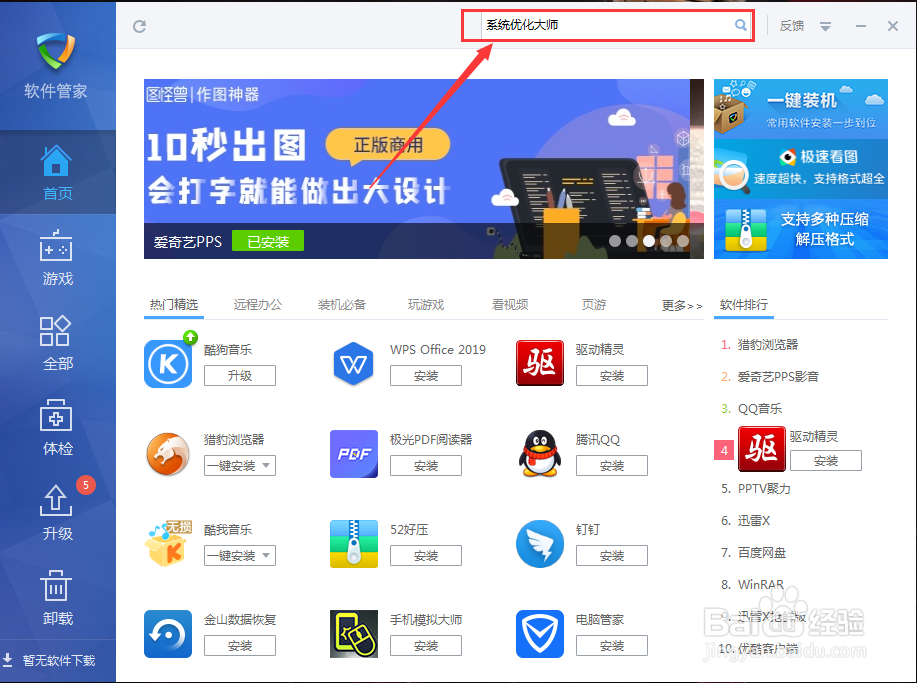Screen dimensions: 917x683
Task: Install 腾讯QQ
Action: (612, 465)
